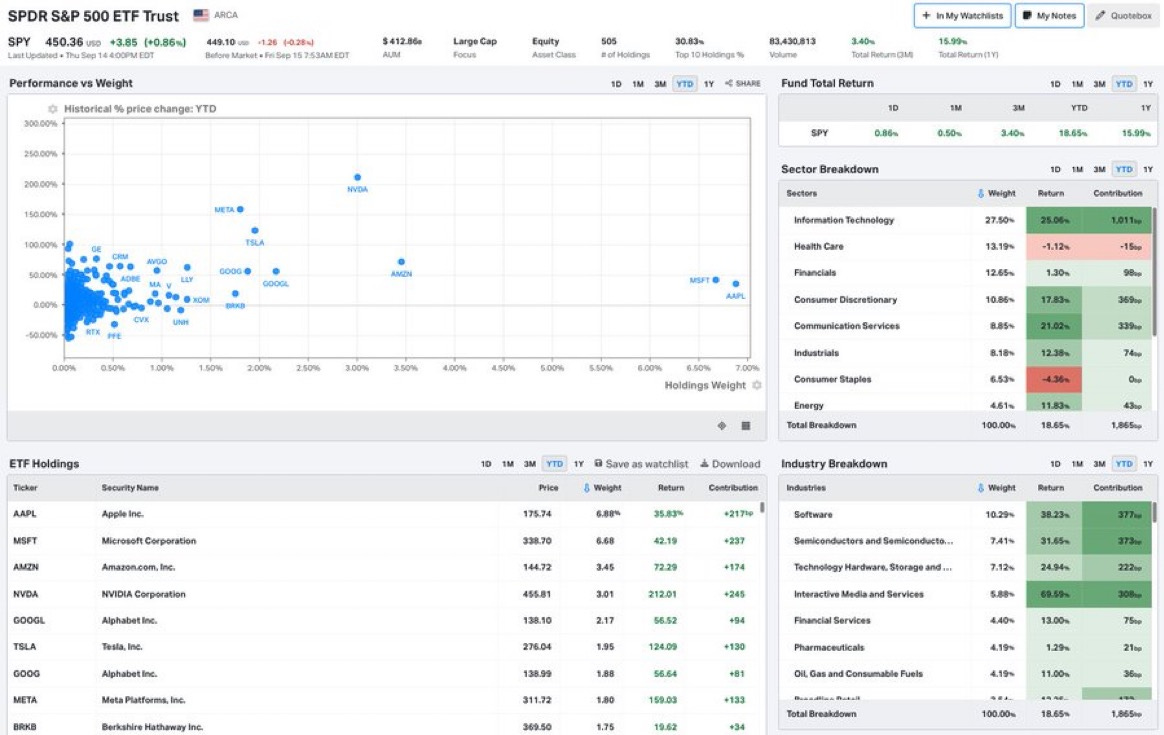
Task: Click the NVDA data point on scatter chart
Action: pos(358,177)
